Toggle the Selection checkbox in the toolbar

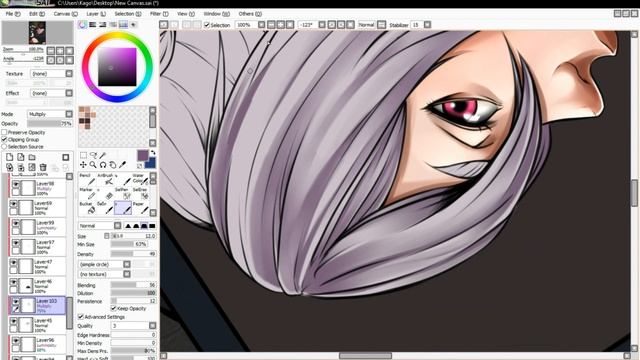(x=207, y=25)
